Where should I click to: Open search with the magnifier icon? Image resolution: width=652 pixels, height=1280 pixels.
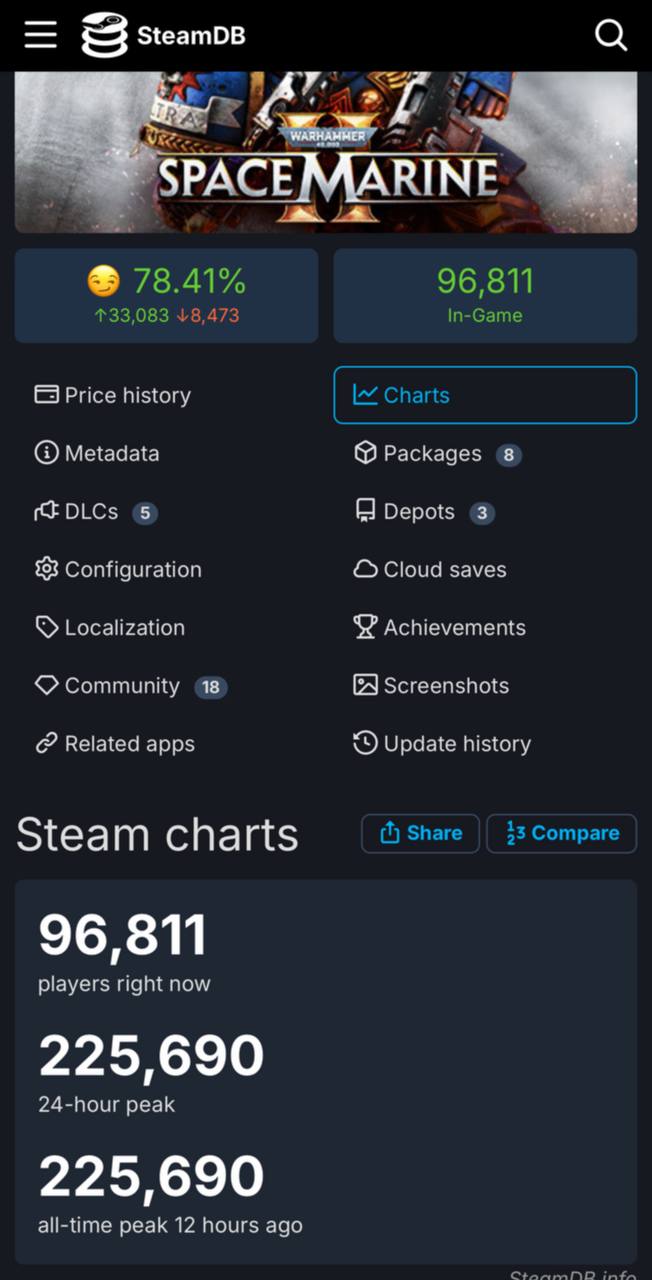(610, 36)
